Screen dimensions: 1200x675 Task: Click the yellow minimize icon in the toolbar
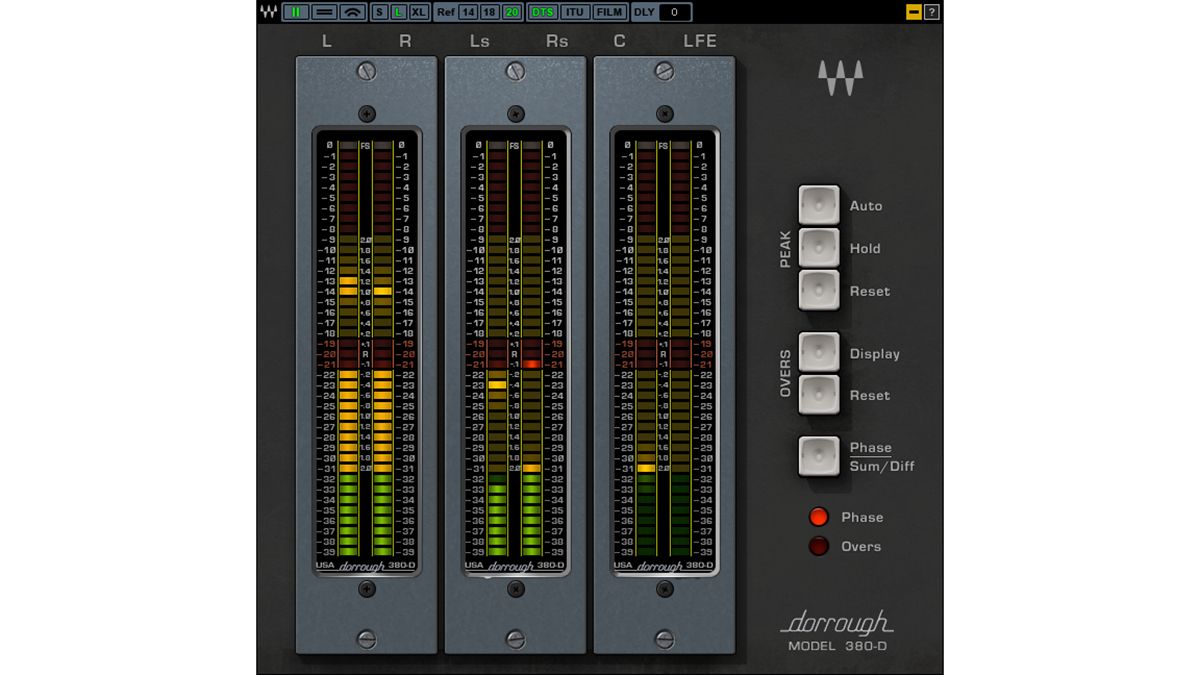913,12
